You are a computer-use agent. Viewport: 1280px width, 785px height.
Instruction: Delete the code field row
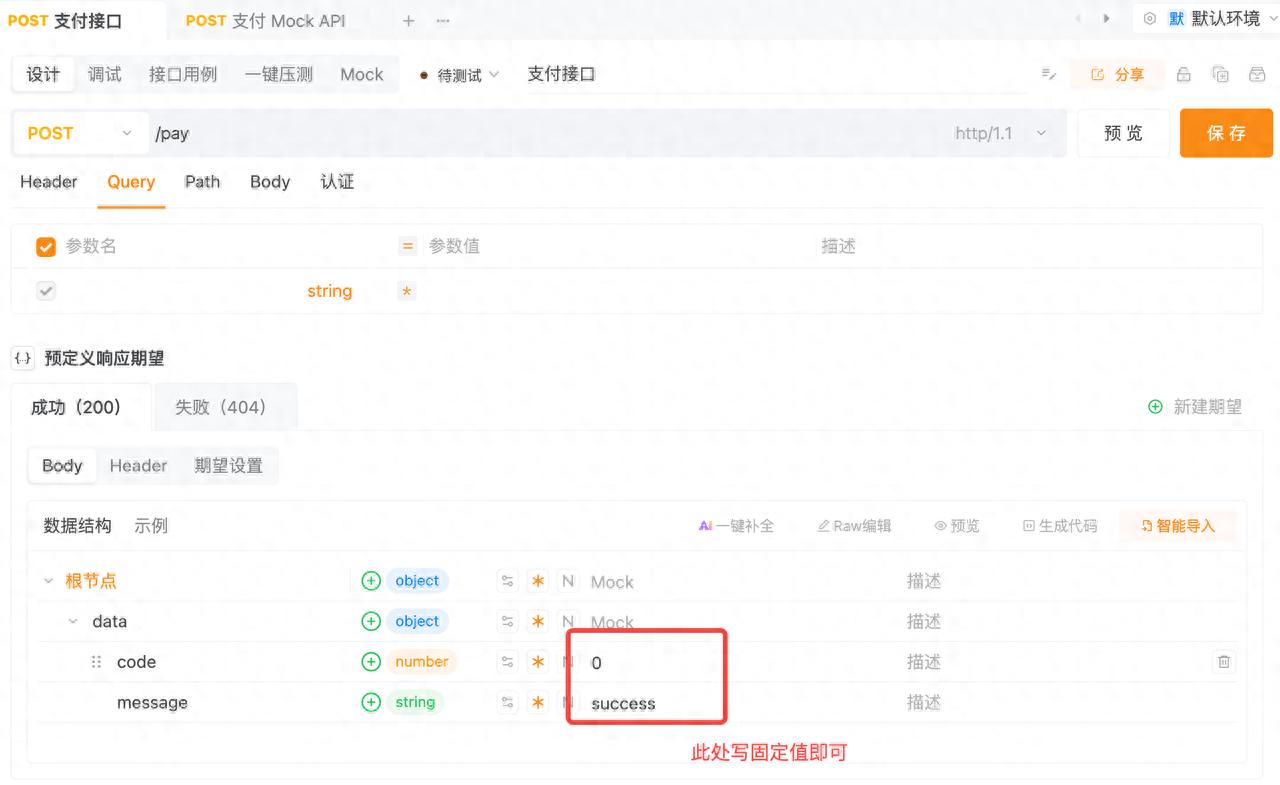[x=1224, y=662]
